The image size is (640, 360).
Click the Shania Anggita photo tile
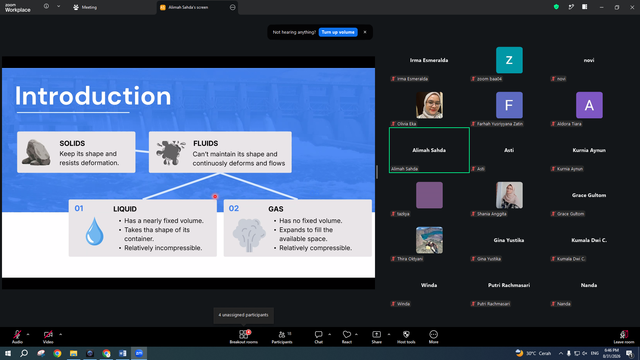509,195
